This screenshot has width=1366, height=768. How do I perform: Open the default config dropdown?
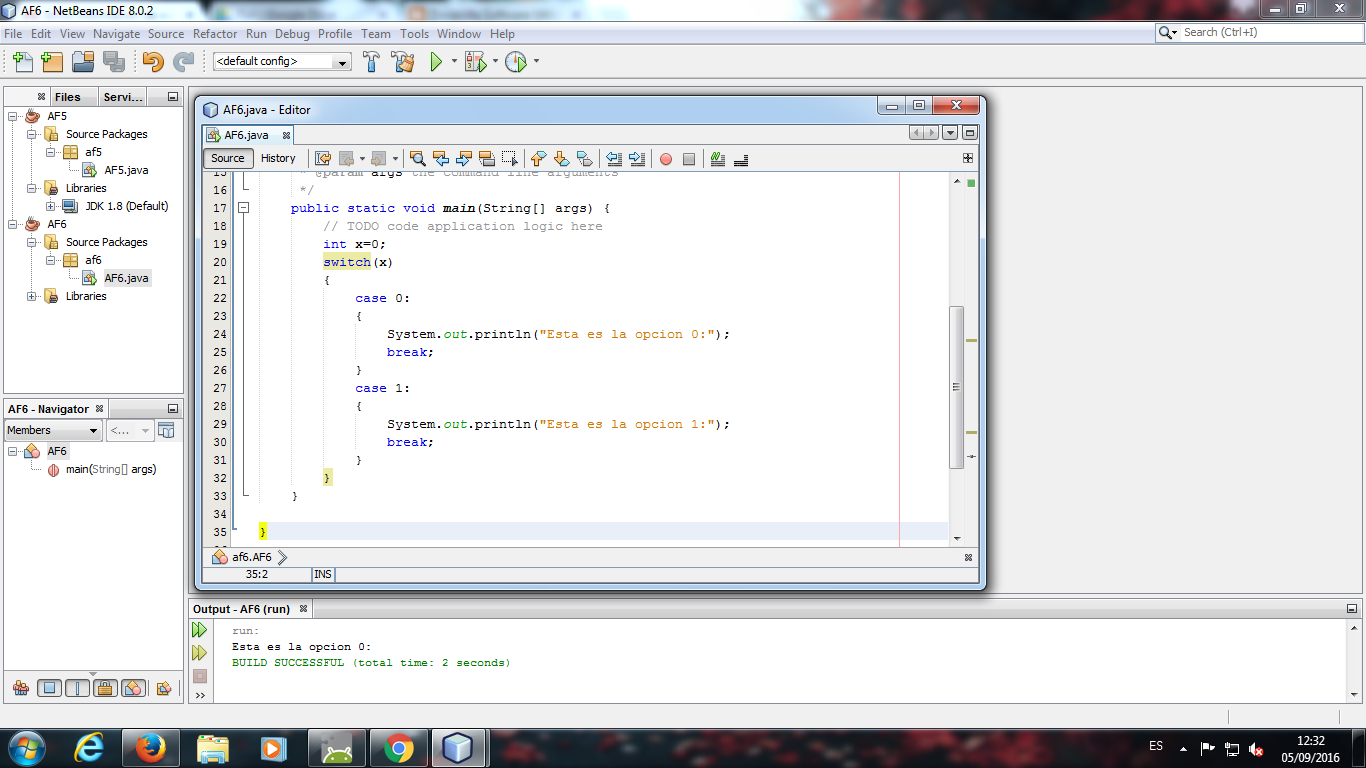[340, 61]
